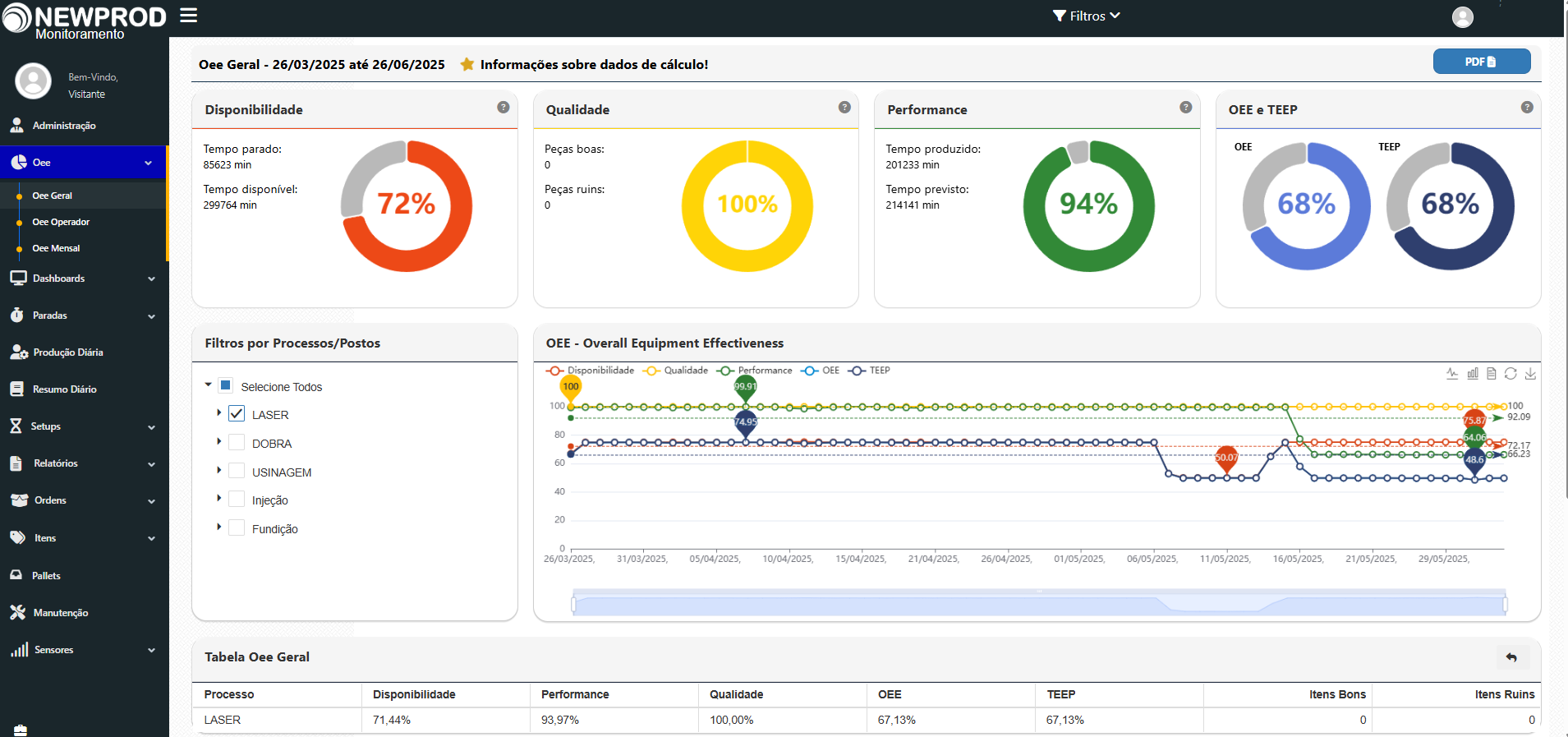The image size is (1568, 737).
Task: Download OEE chart as image
Action: (x=1530, y=373)
